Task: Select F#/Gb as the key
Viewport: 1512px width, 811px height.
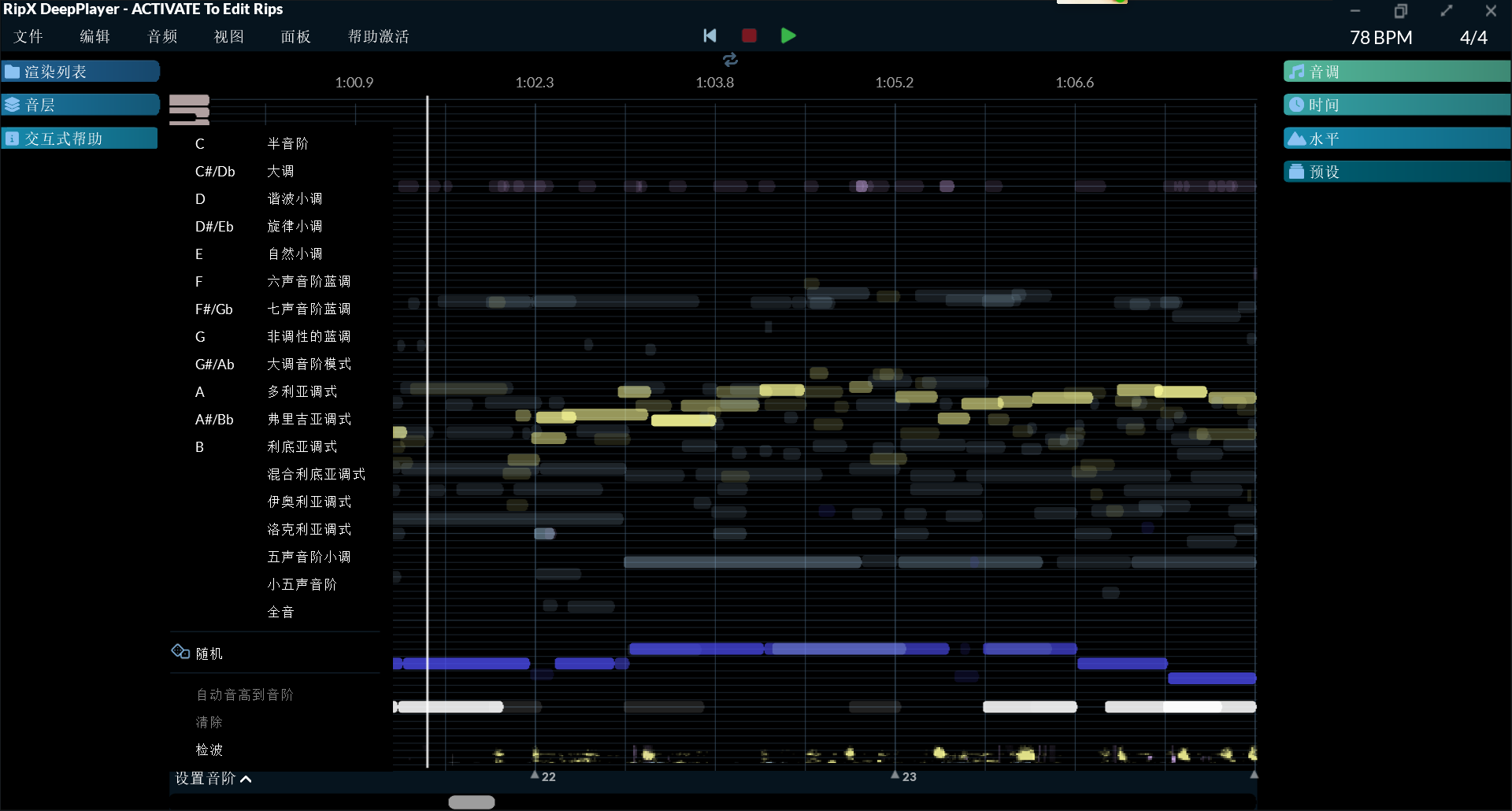Action: pyautogui.click(x=213, y=309)
